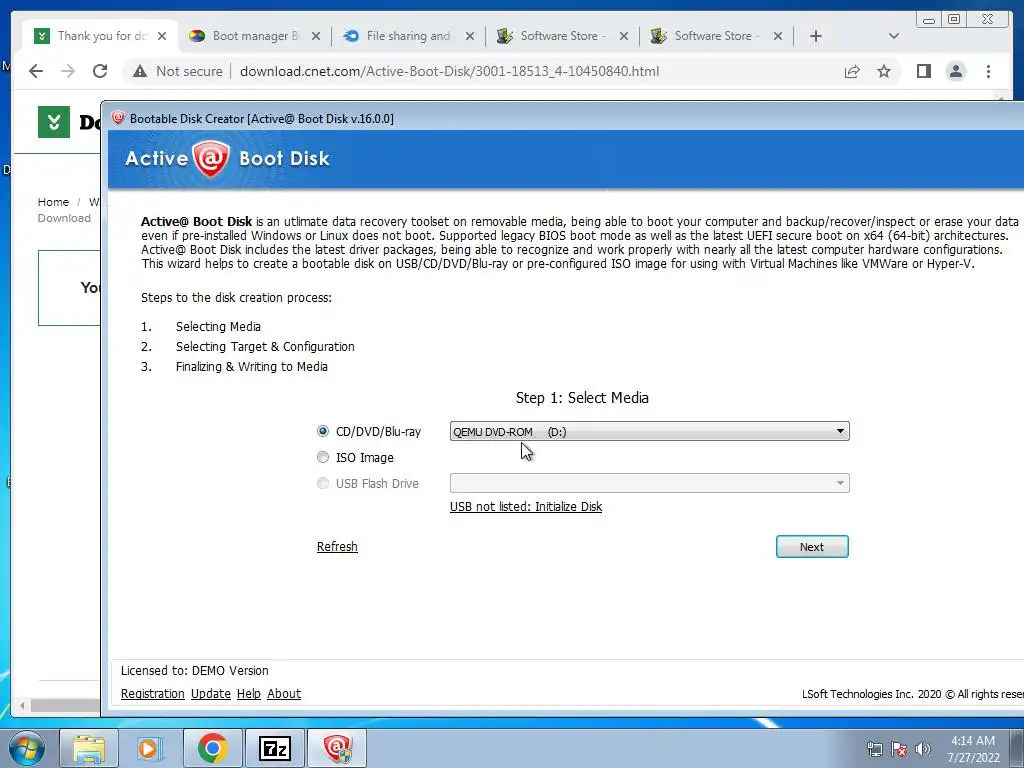
Task: Click the Active@ Boot Disk taskbar icon
Action: click(337, 748)
